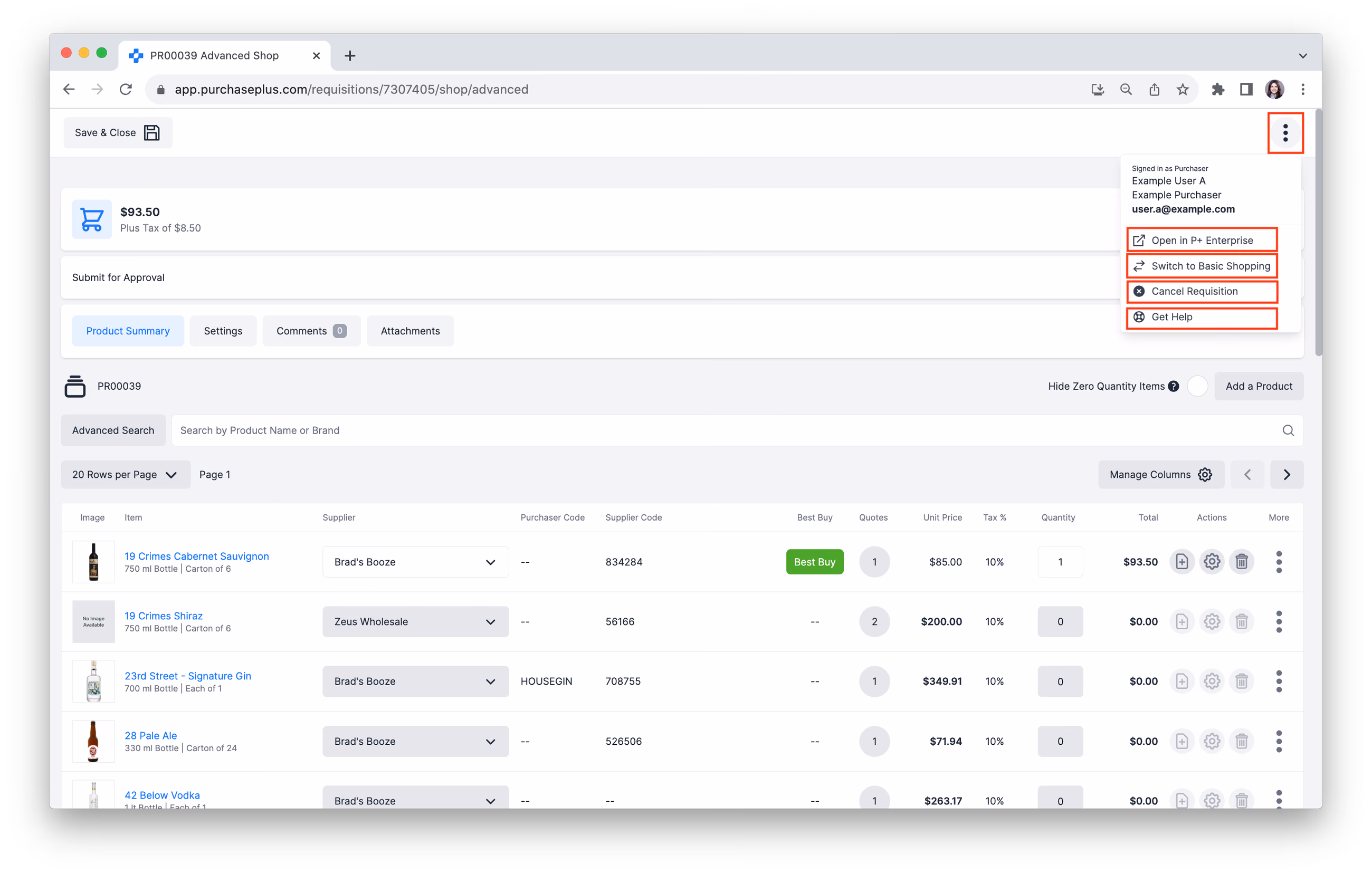Open settings gear for 19 Crimes Shiraz
This screenshot has height=874, width=1372.
point(1212,622)
